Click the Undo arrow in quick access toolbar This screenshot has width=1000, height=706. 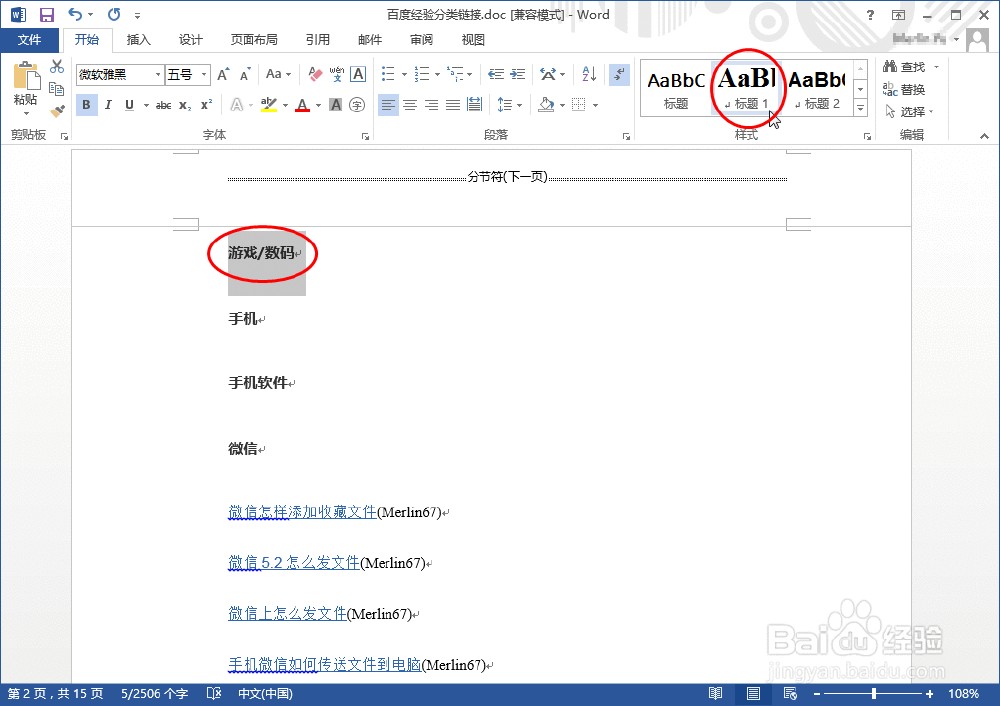coord(75,14)
